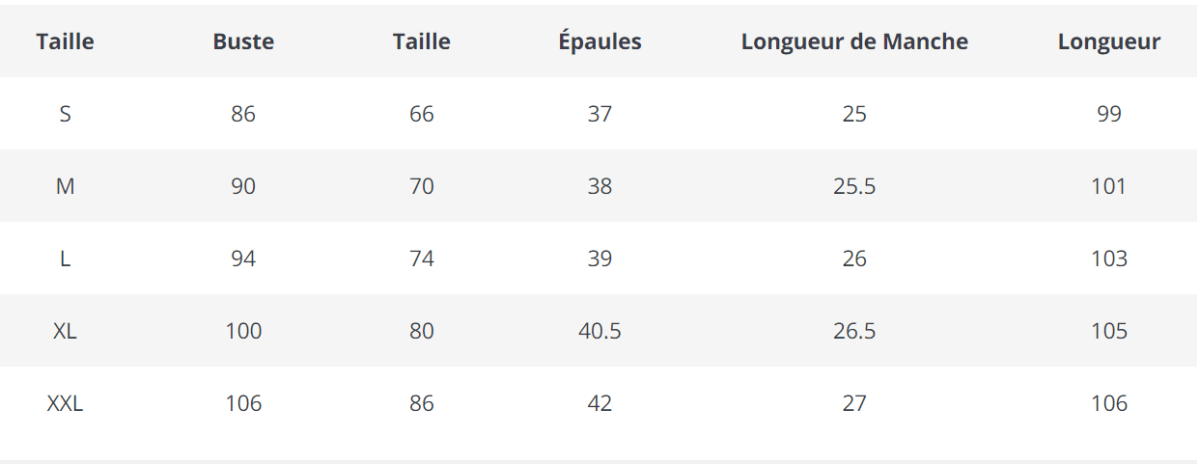Click the bust value 90 for M

pos(243,186)
